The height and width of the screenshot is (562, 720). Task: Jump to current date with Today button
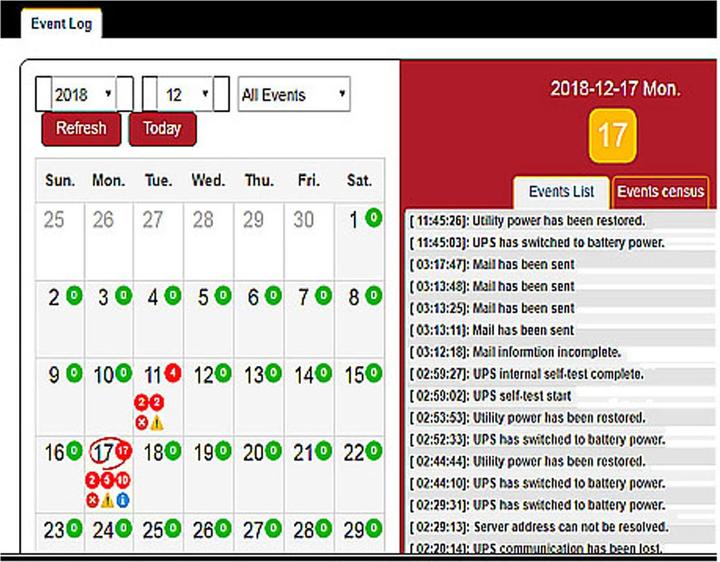point(162,128)
